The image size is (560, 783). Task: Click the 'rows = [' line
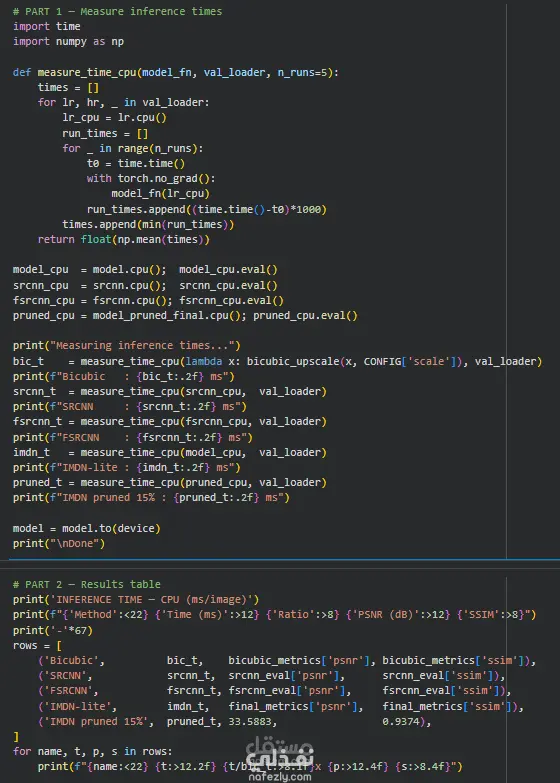(x=37, y=646)
